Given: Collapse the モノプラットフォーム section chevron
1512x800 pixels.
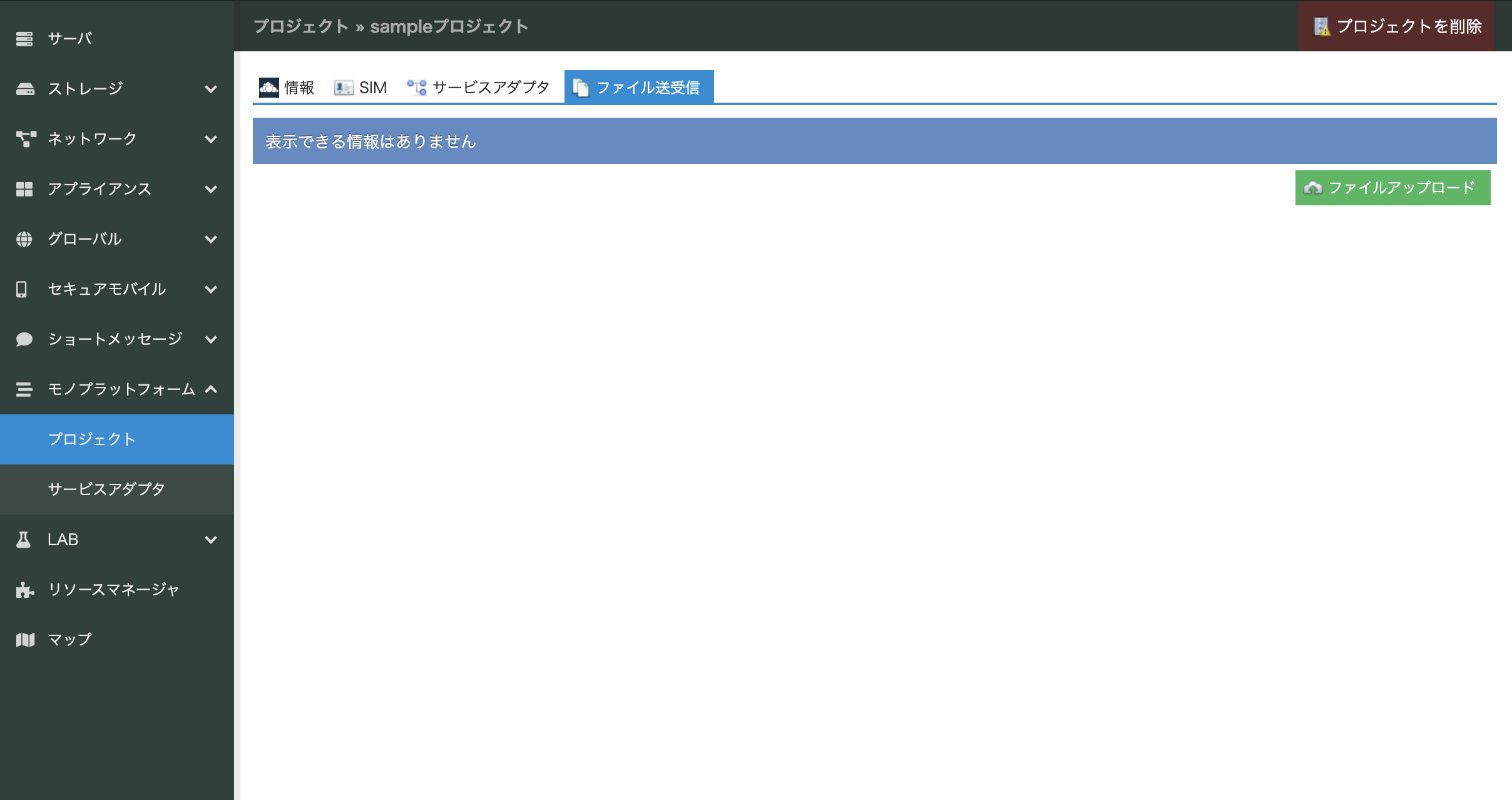Looking at the screenshot, I should pos(211,389).
